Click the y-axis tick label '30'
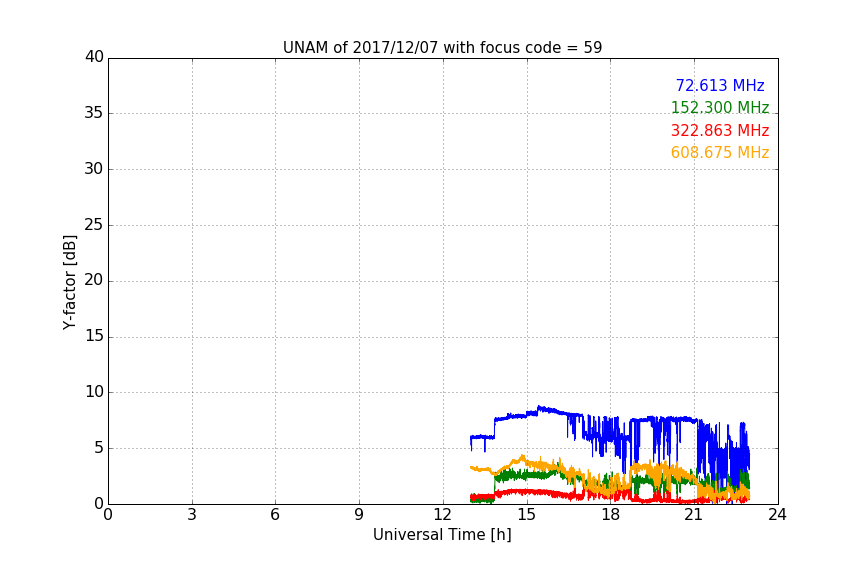 click(x=94, y=169)
